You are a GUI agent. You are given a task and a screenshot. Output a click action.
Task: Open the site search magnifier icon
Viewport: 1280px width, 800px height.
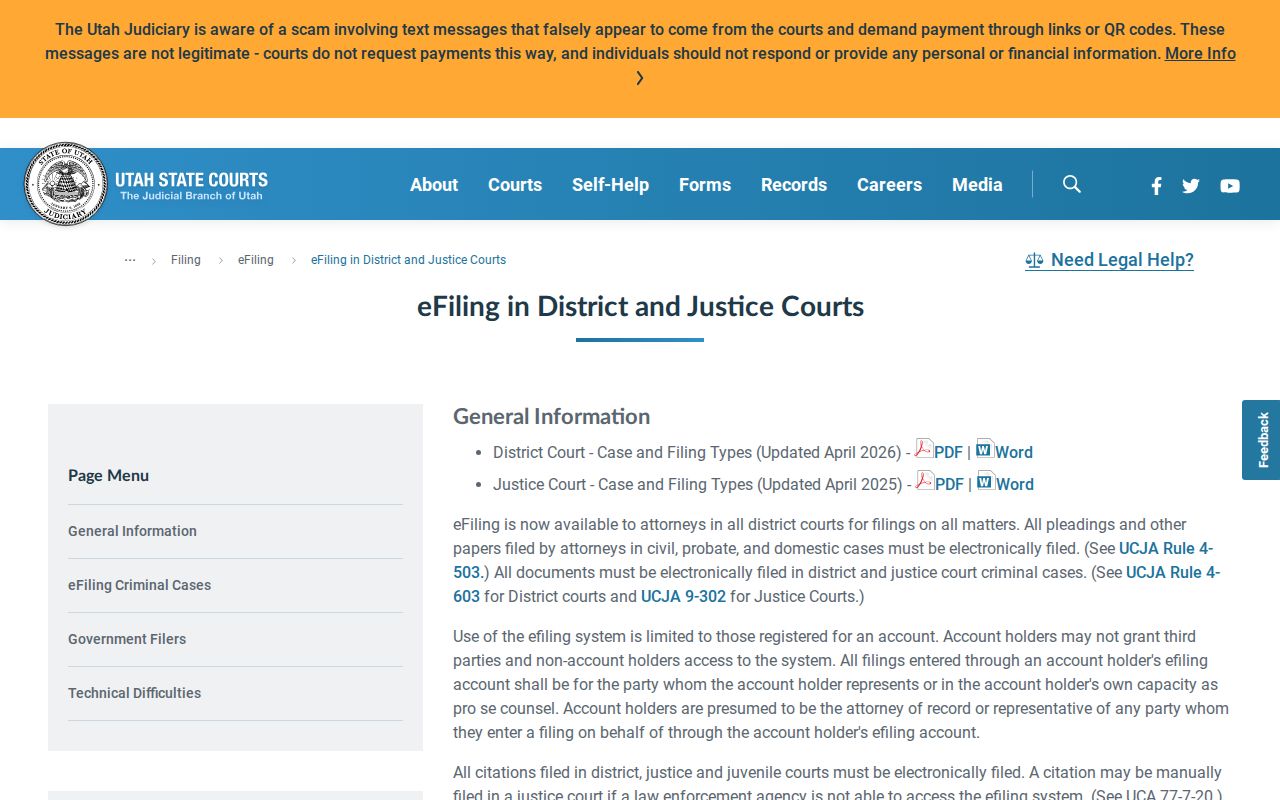(1072, 184)
